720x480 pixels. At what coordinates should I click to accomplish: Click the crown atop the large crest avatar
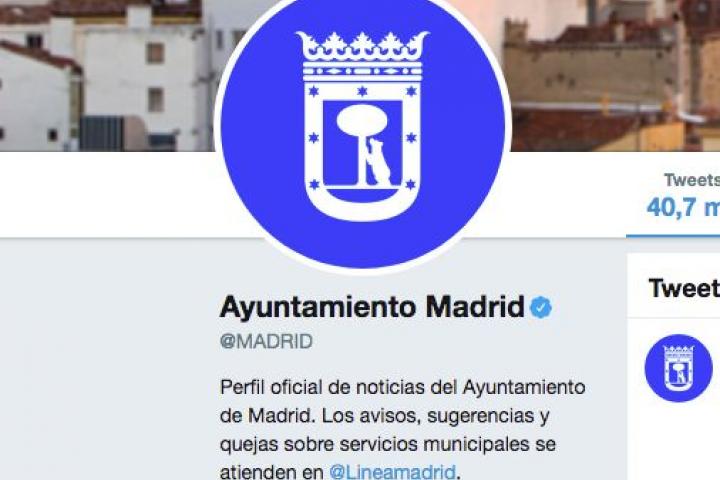pos(362,56)
